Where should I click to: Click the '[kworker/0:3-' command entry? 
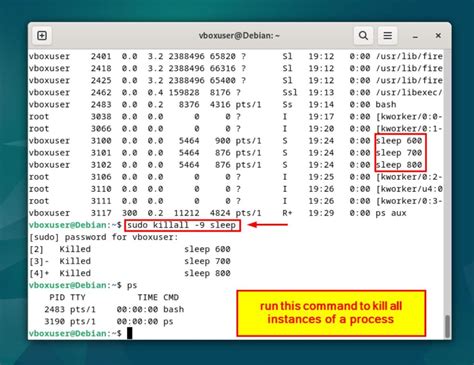tap(409, 201)
